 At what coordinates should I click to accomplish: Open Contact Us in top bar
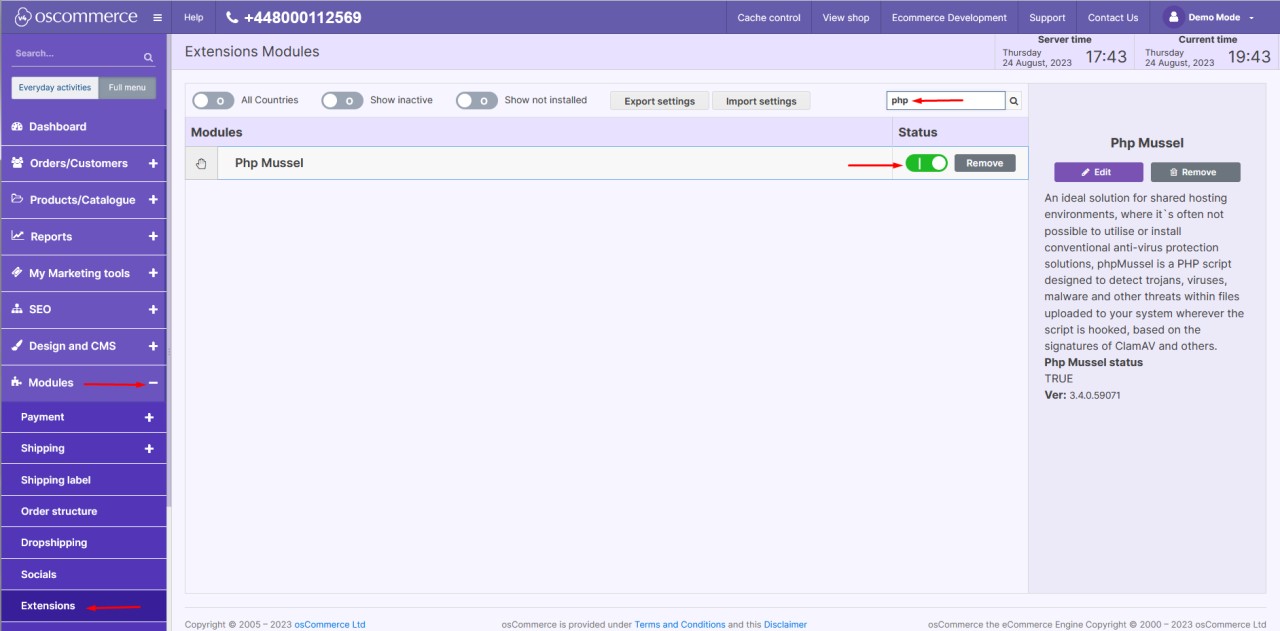(x=1113, y=17)
